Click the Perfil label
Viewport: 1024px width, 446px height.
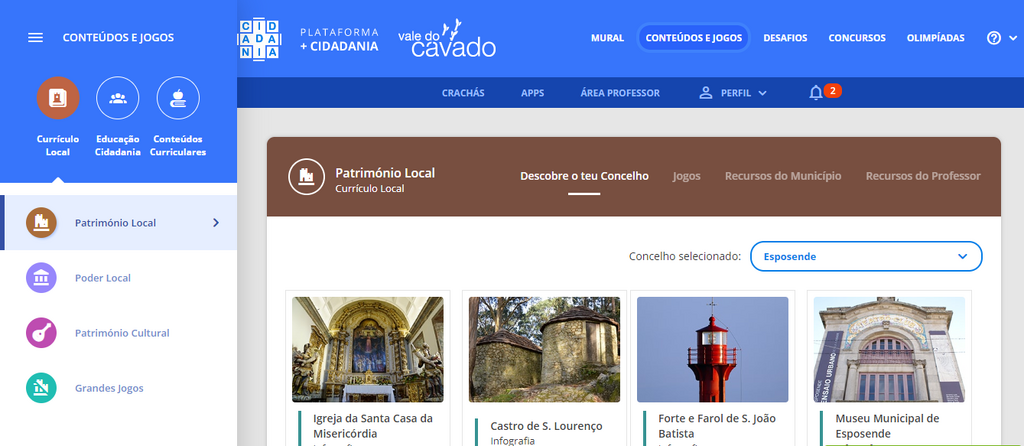tap(735, 93)
